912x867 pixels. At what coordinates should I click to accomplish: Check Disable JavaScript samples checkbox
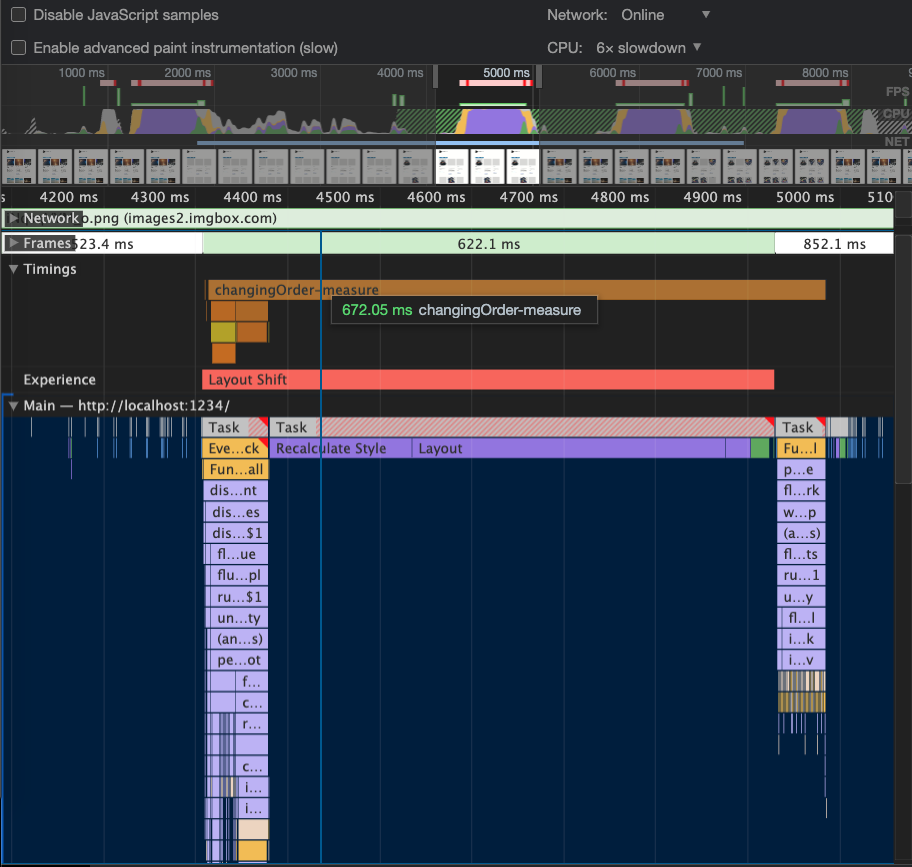pyautogui.click(x=18, y=16)
